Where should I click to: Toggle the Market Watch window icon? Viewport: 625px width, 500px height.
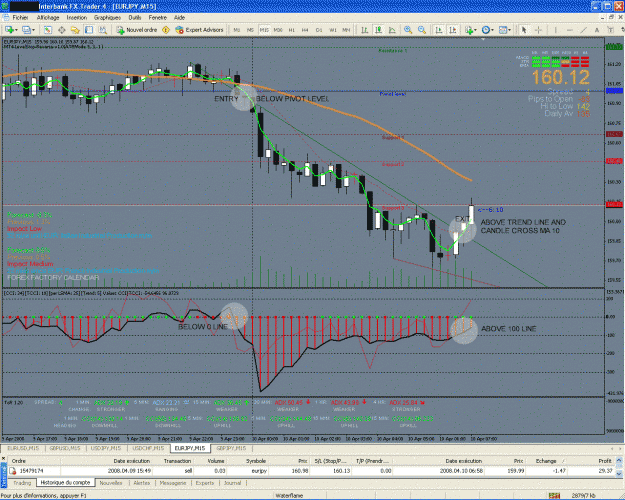(48, 30)
